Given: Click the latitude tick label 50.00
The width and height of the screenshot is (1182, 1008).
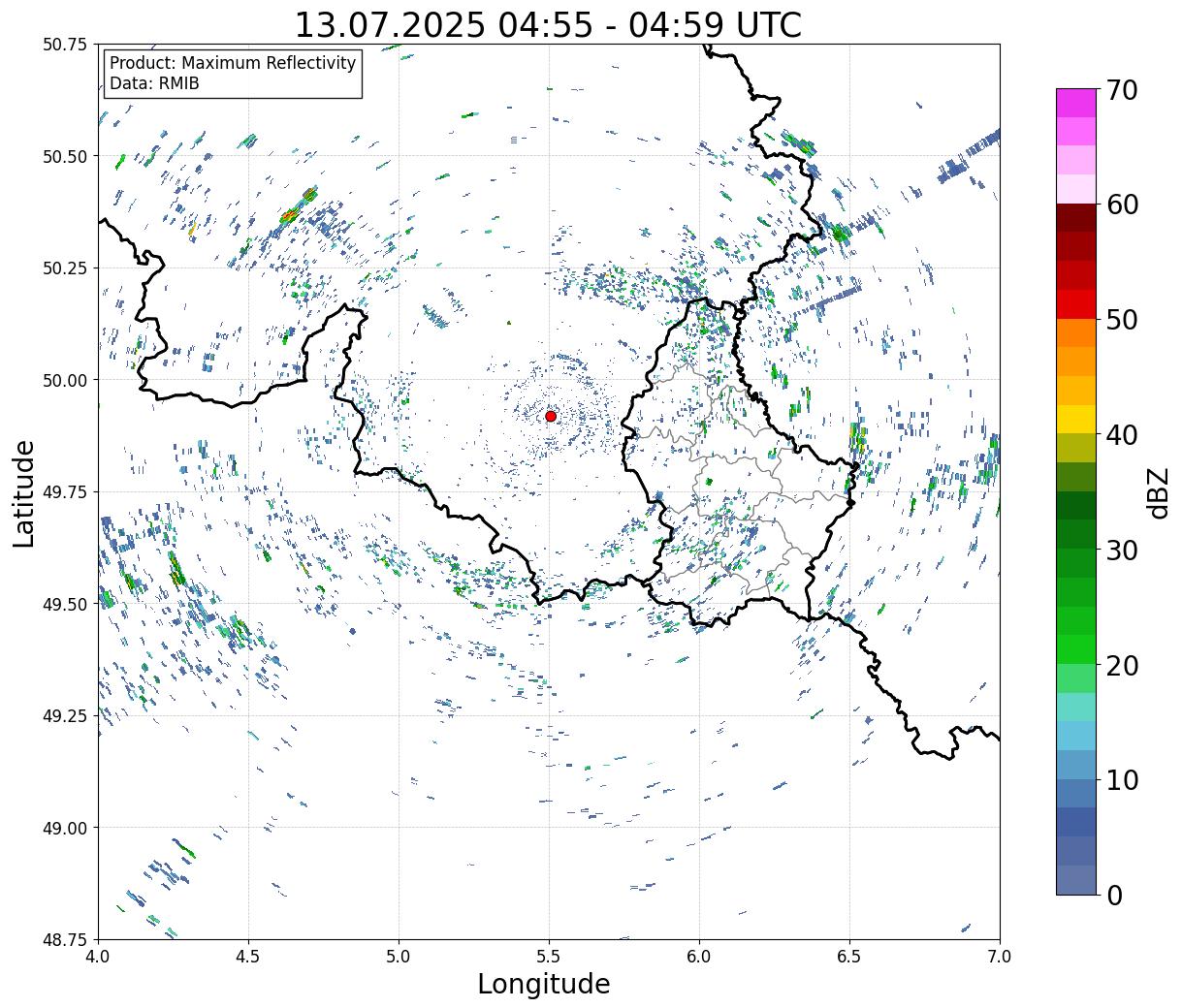Looking at the screenshot, I should tap(65, 380).
